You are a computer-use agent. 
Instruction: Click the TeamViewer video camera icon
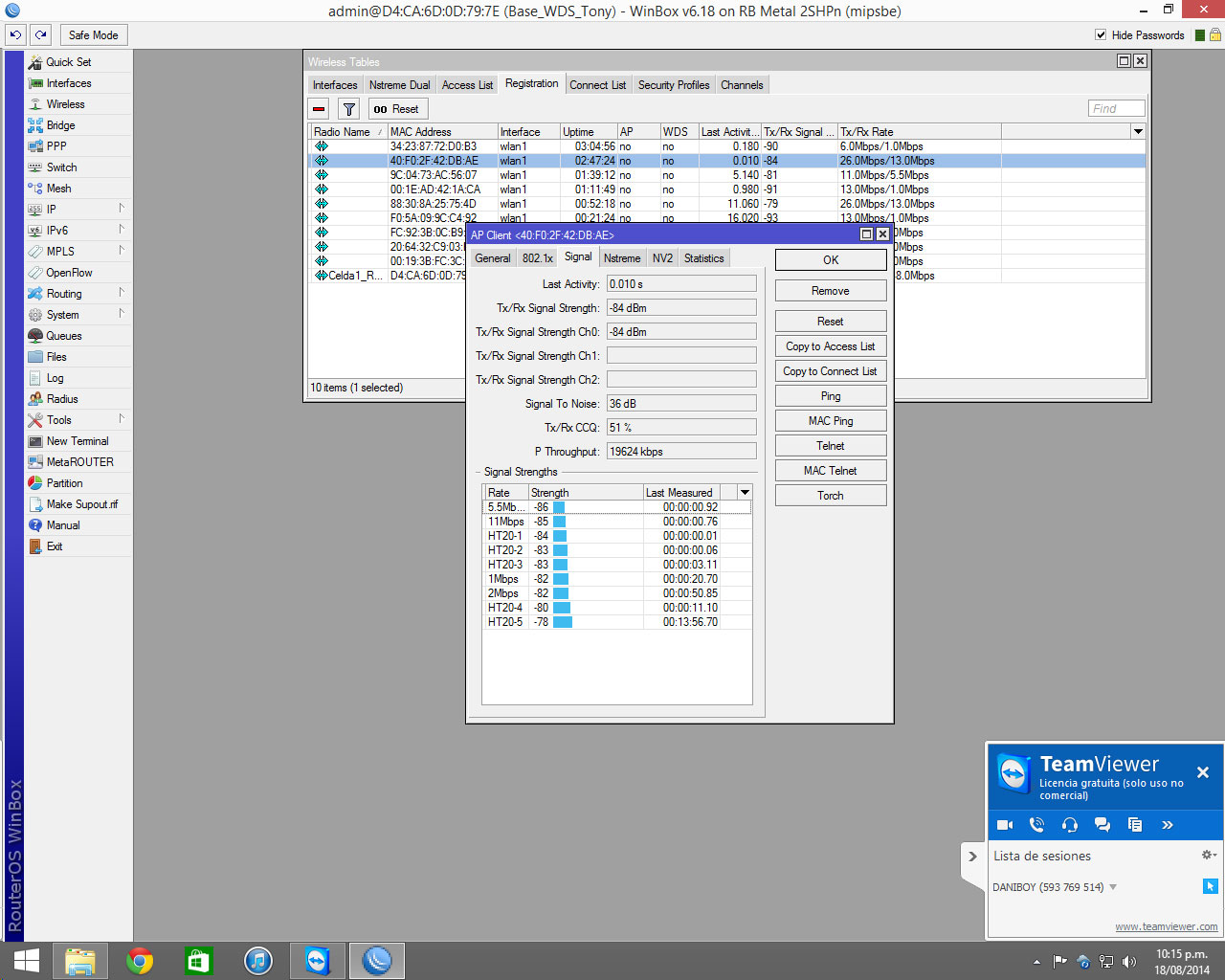[x=1005, y=825]
